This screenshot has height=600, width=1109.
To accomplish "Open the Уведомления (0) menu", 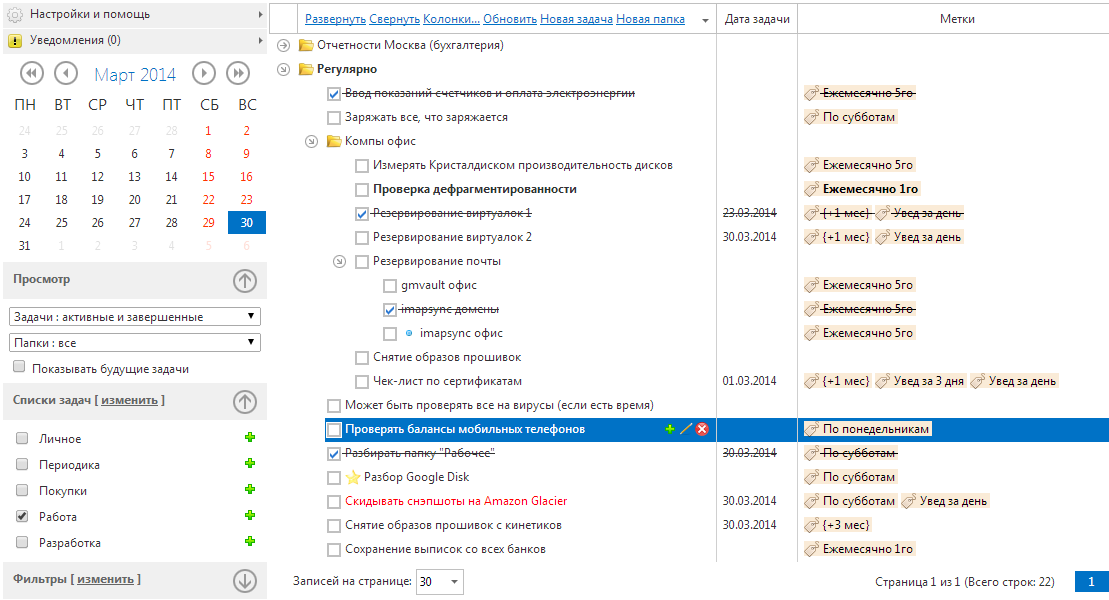I will click(134, 40).
